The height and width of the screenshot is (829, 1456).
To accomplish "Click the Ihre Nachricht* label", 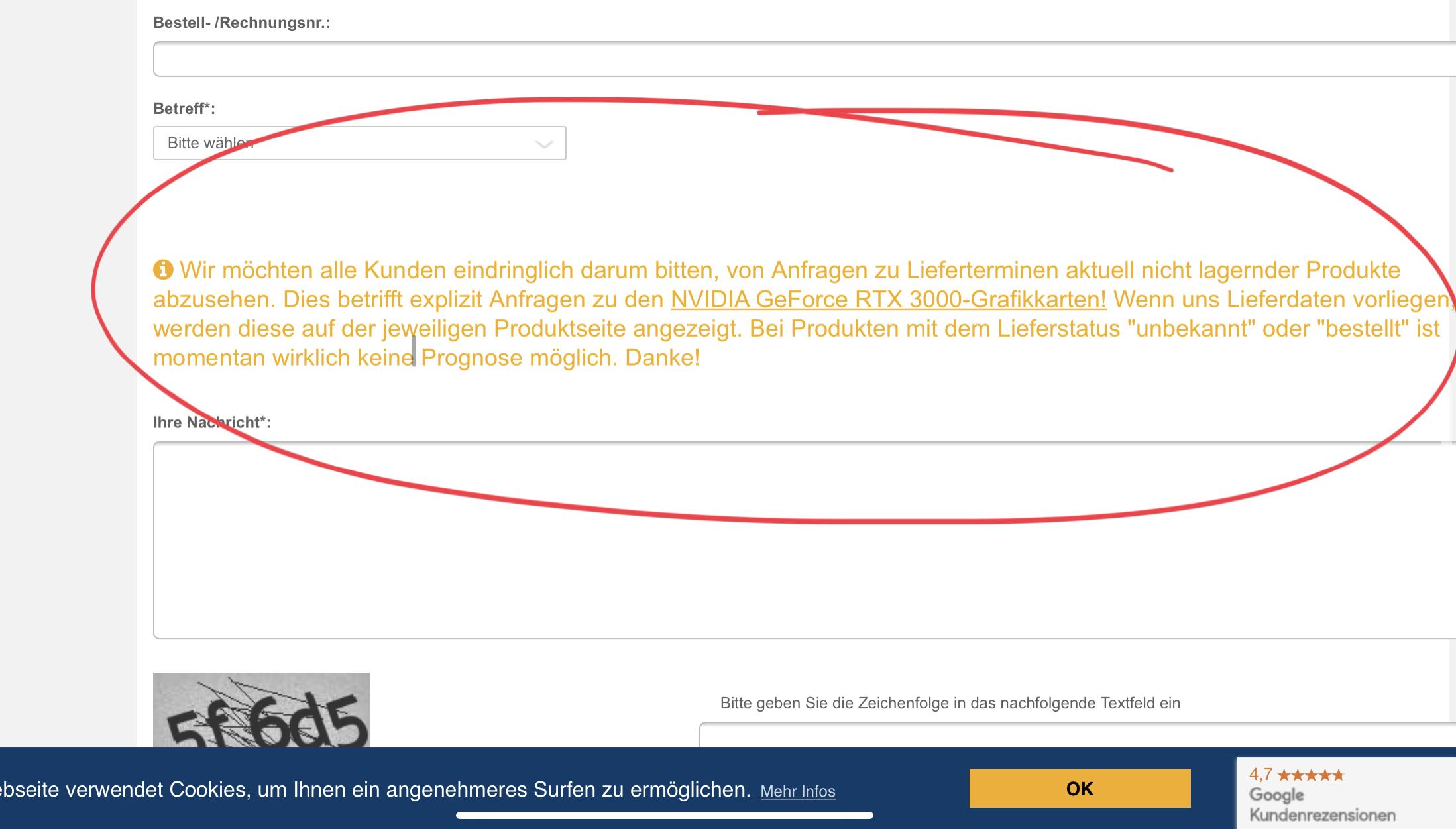I will coord(211,422).
